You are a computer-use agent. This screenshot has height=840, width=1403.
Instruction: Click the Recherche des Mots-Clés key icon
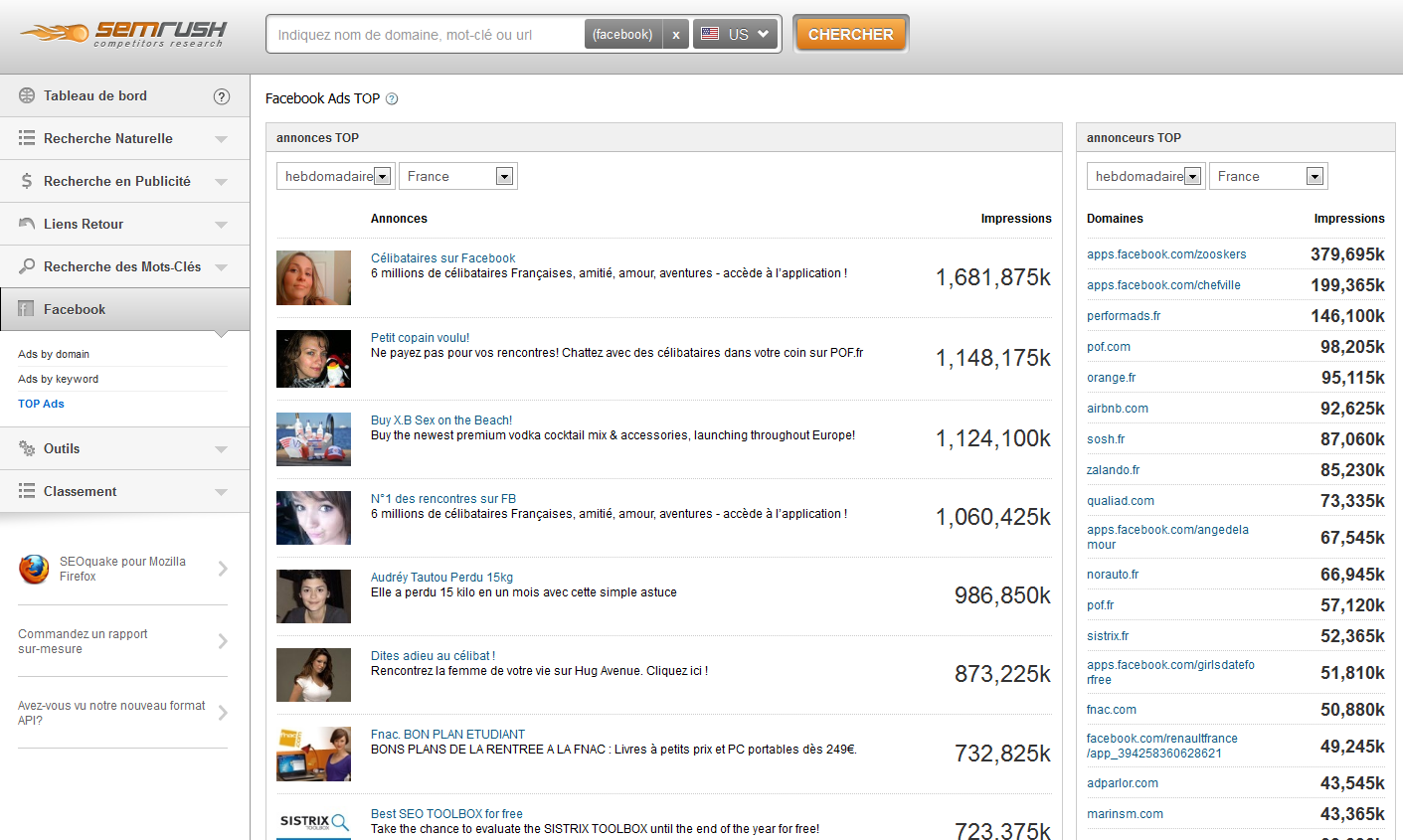pos(27,266)
